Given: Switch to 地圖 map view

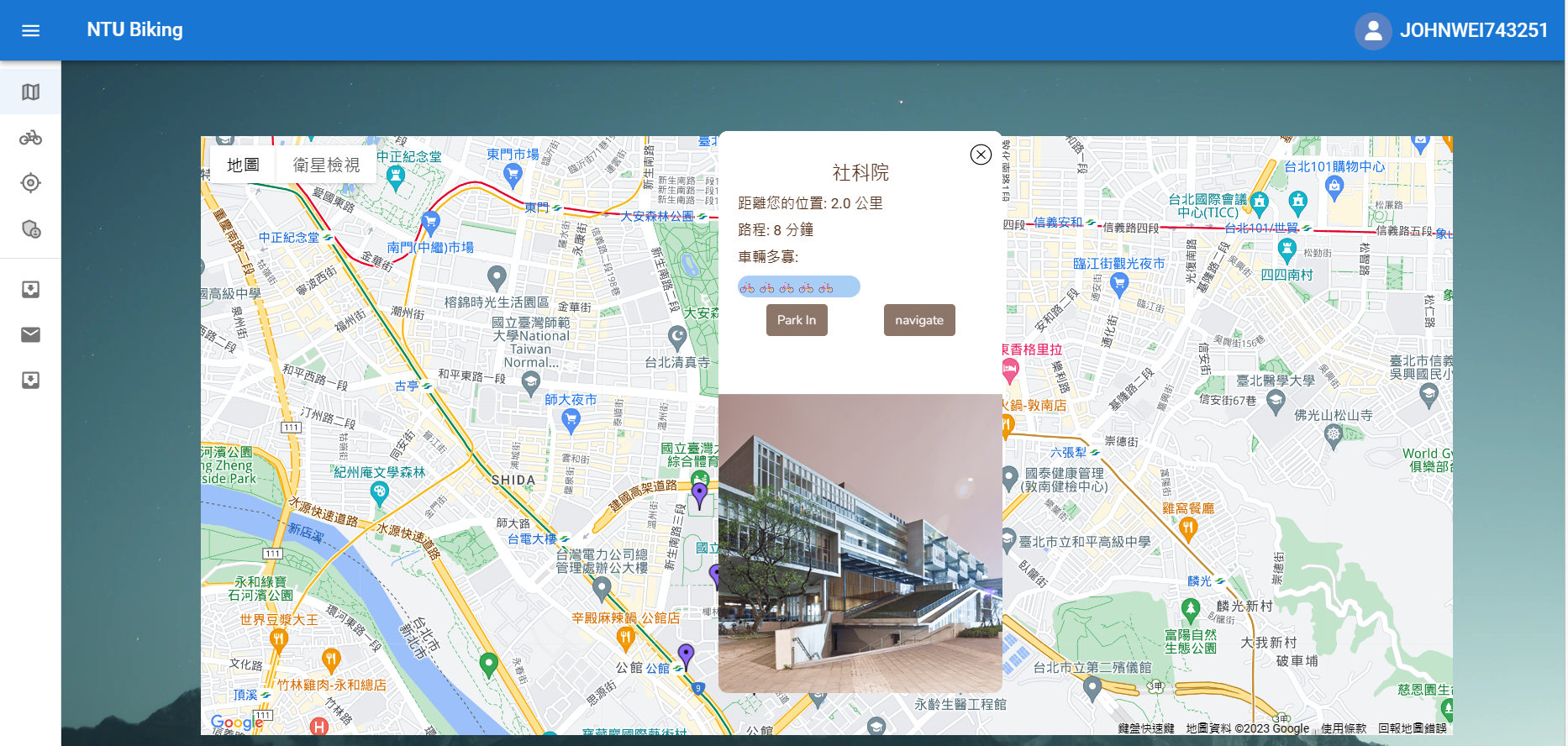Looking at the screenshot, I should pyautogui.click(x=243, y=165).
